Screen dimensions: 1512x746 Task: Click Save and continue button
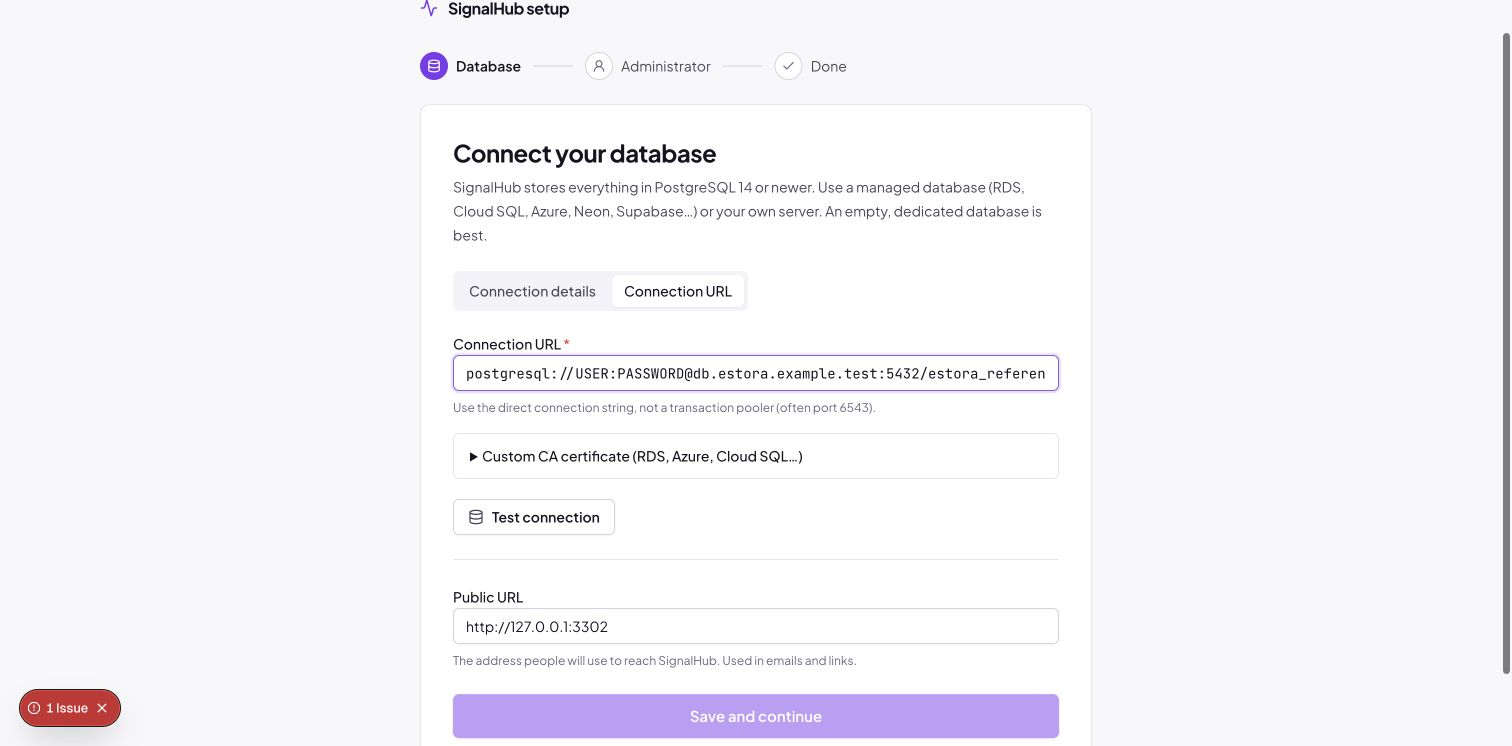[x=756, y=716]
